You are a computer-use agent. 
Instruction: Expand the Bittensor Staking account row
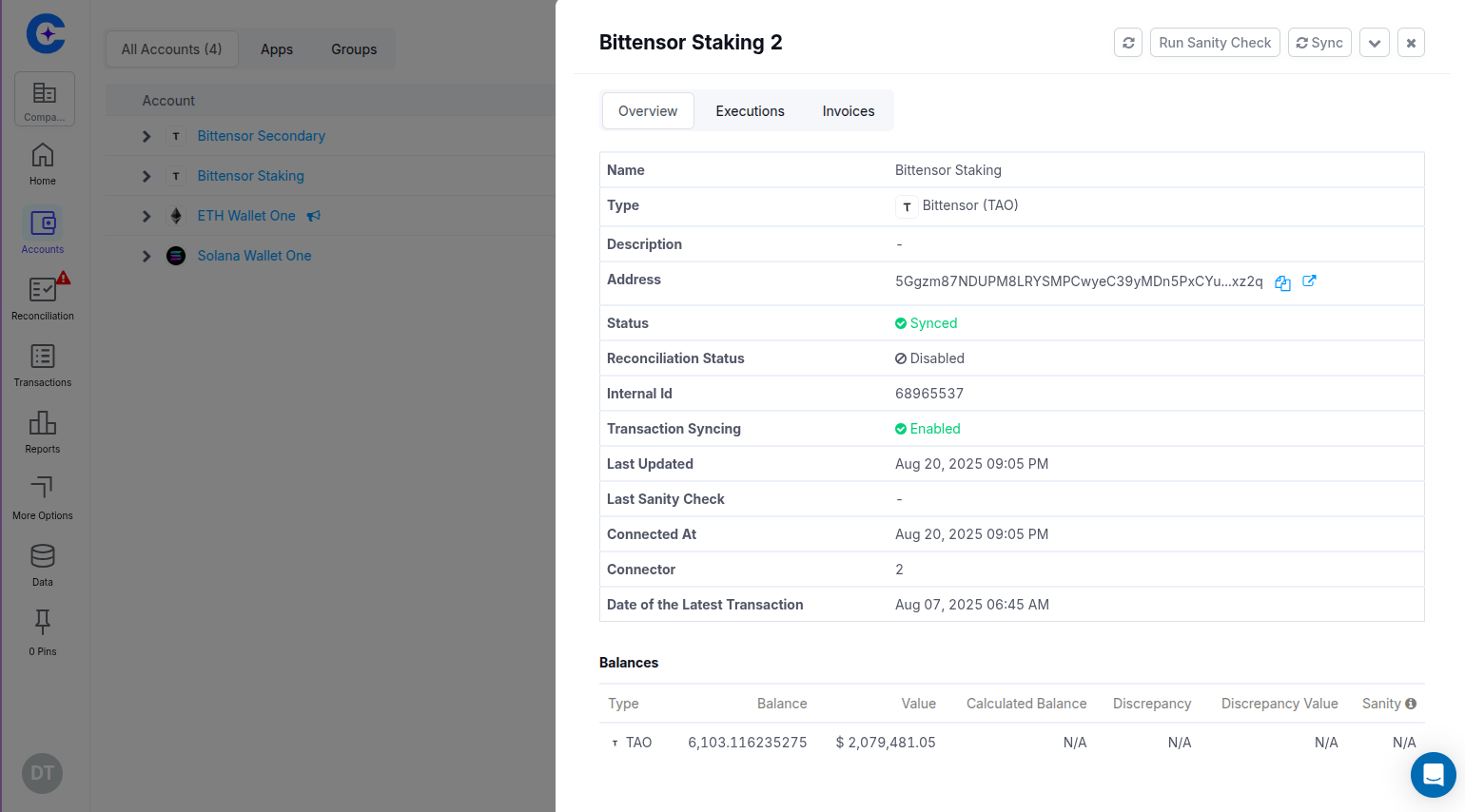pyautogui.click(x=146, y=176)
